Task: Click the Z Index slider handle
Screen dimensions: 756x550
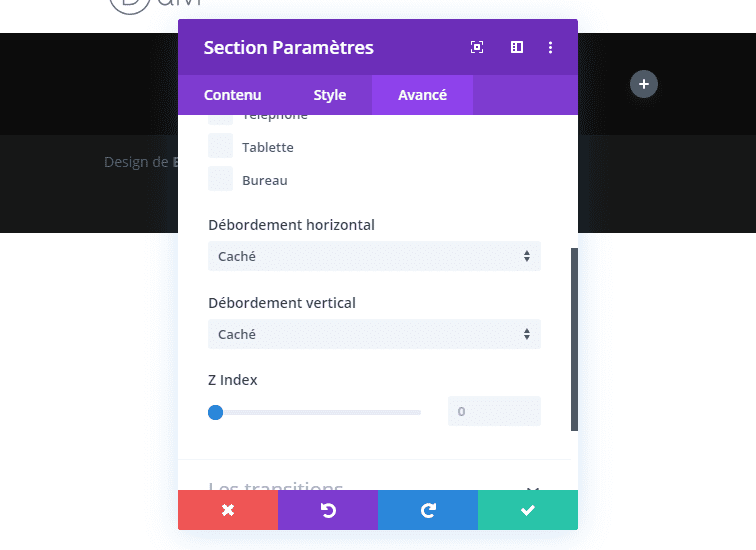Action: (216, 412)
